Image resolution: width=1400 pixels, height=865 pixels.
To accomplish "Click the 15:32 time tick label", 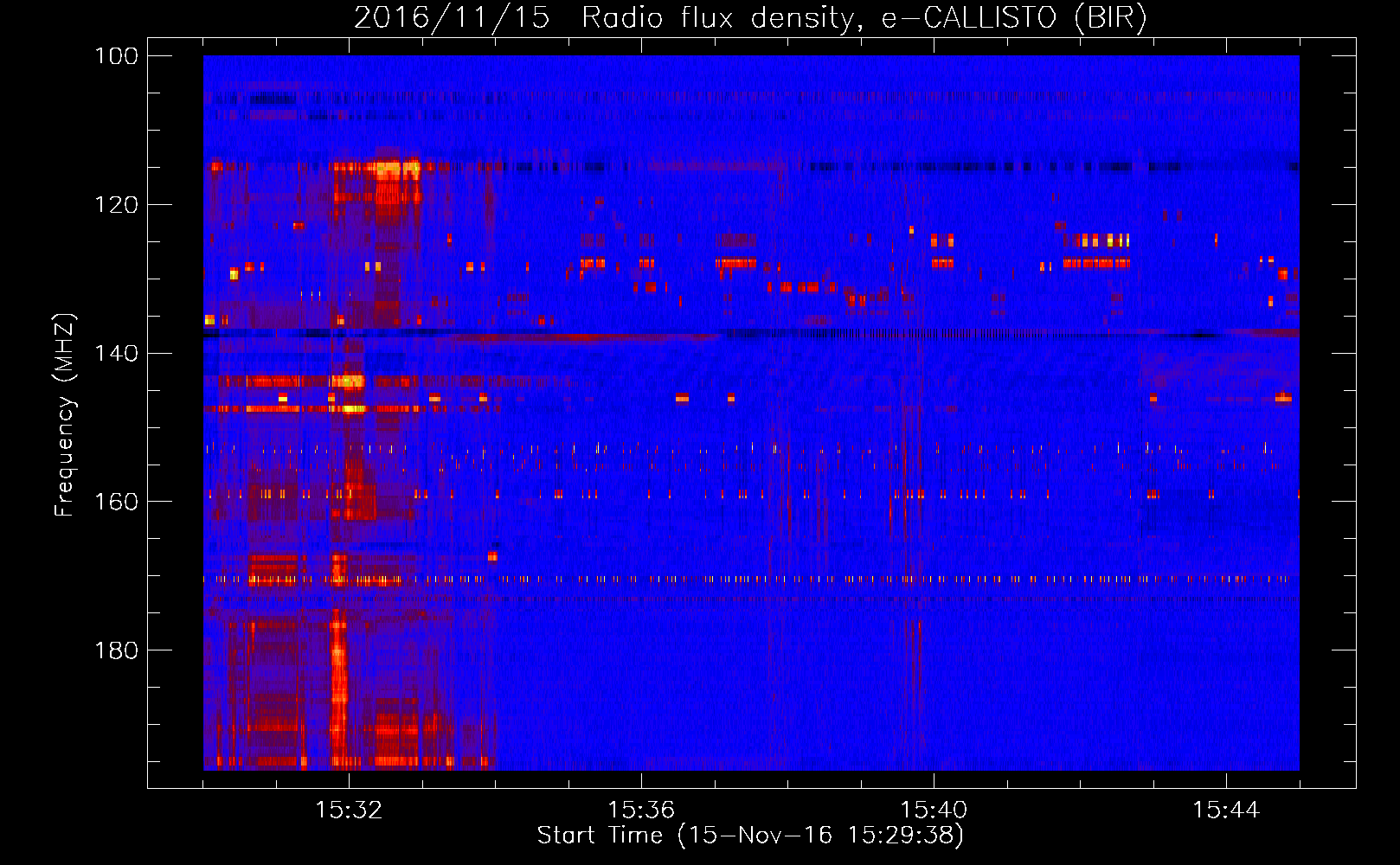I will coord(349,811).
